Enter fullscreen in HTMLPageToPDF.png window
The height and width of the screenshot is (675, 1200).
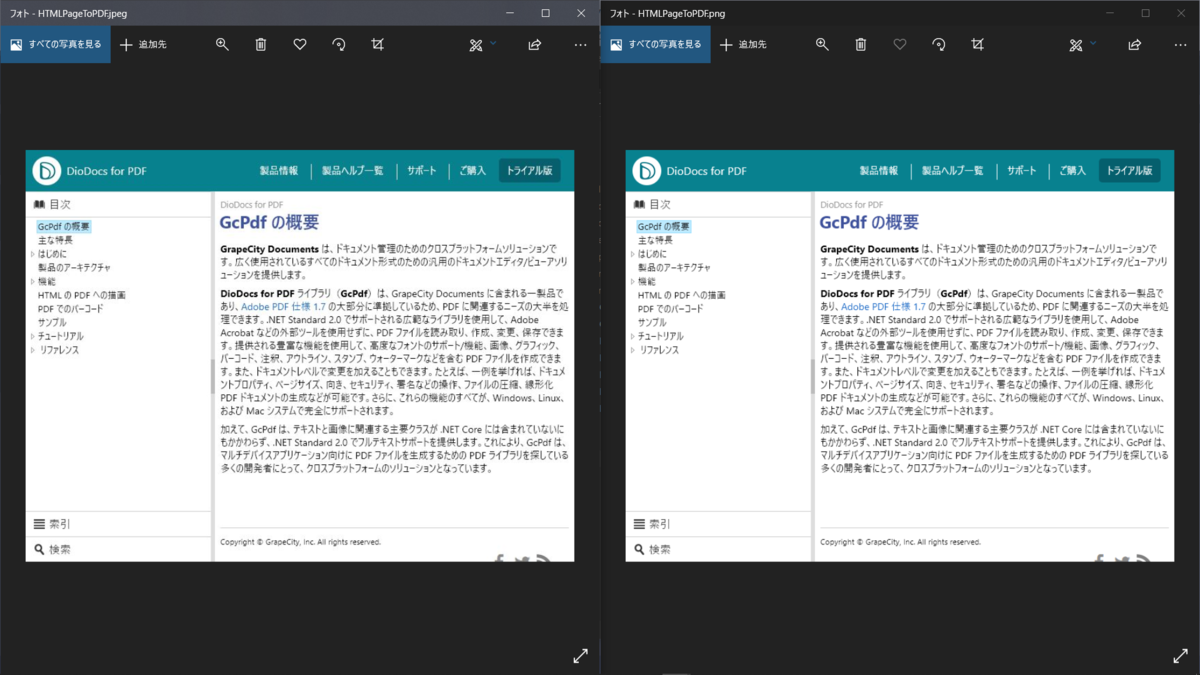[1180, 656]
